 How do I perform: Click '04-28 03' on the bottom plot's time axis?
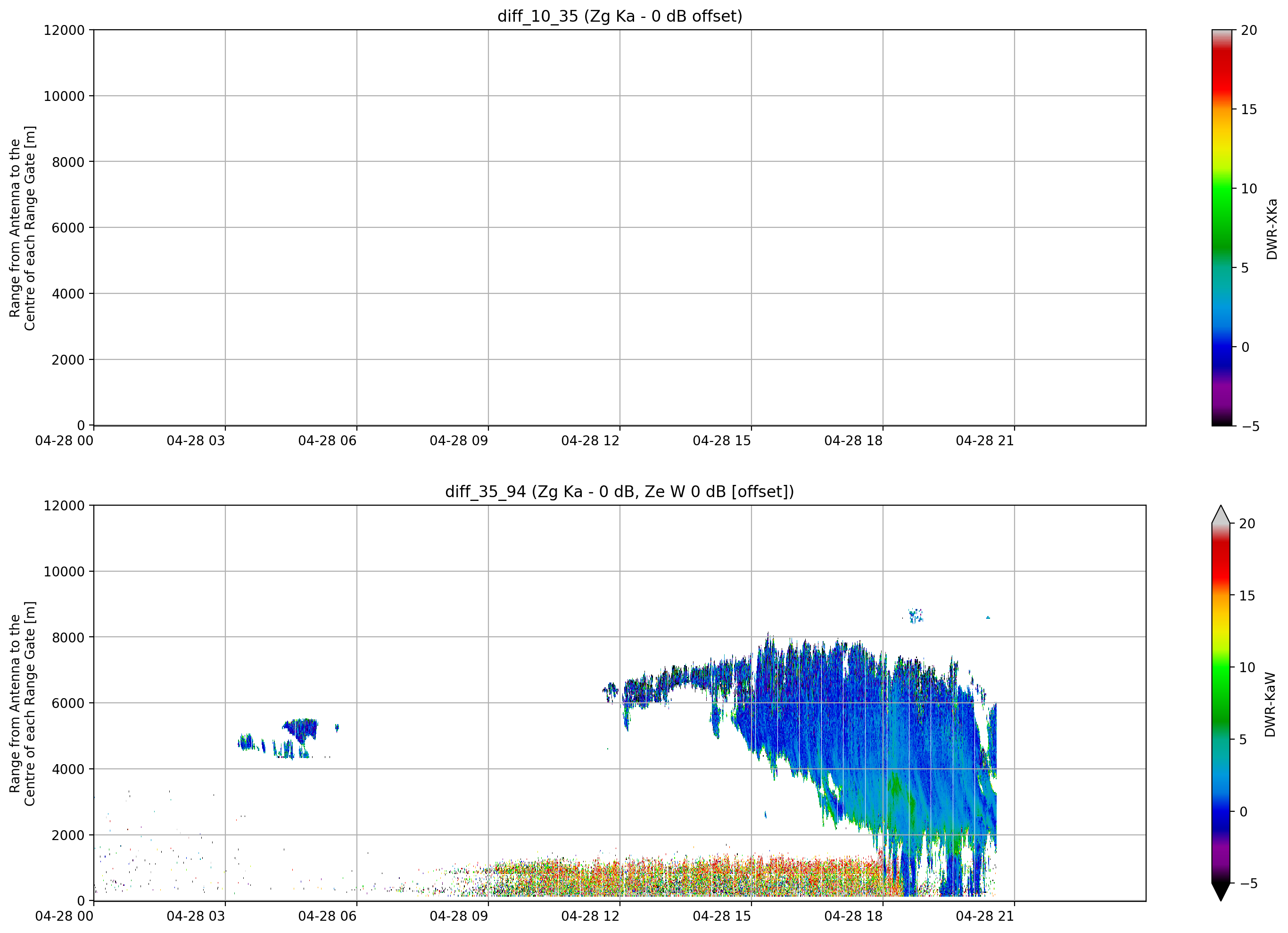(x=196, y=916)
